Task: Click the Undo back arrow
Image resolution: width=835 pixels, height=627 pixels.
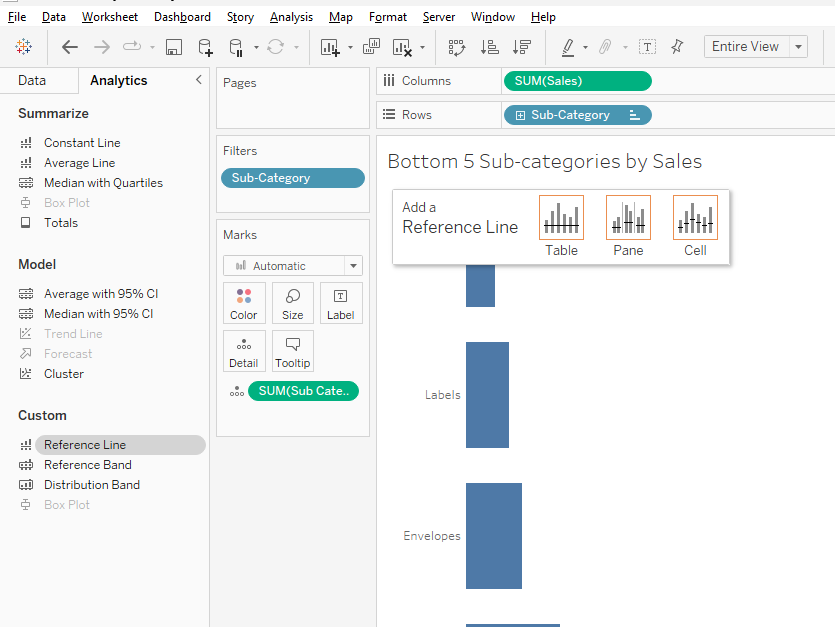Action: tap(70, 47)
